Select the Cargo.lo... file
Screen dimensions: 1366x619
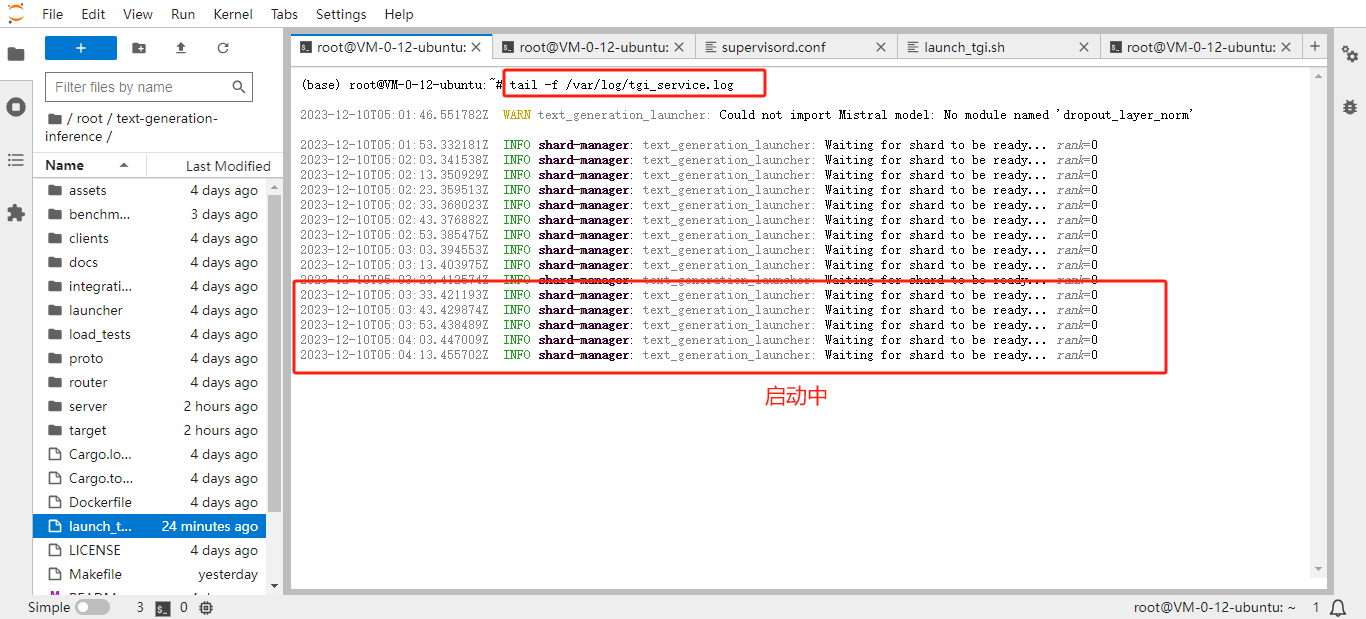[x=150, y=454]
